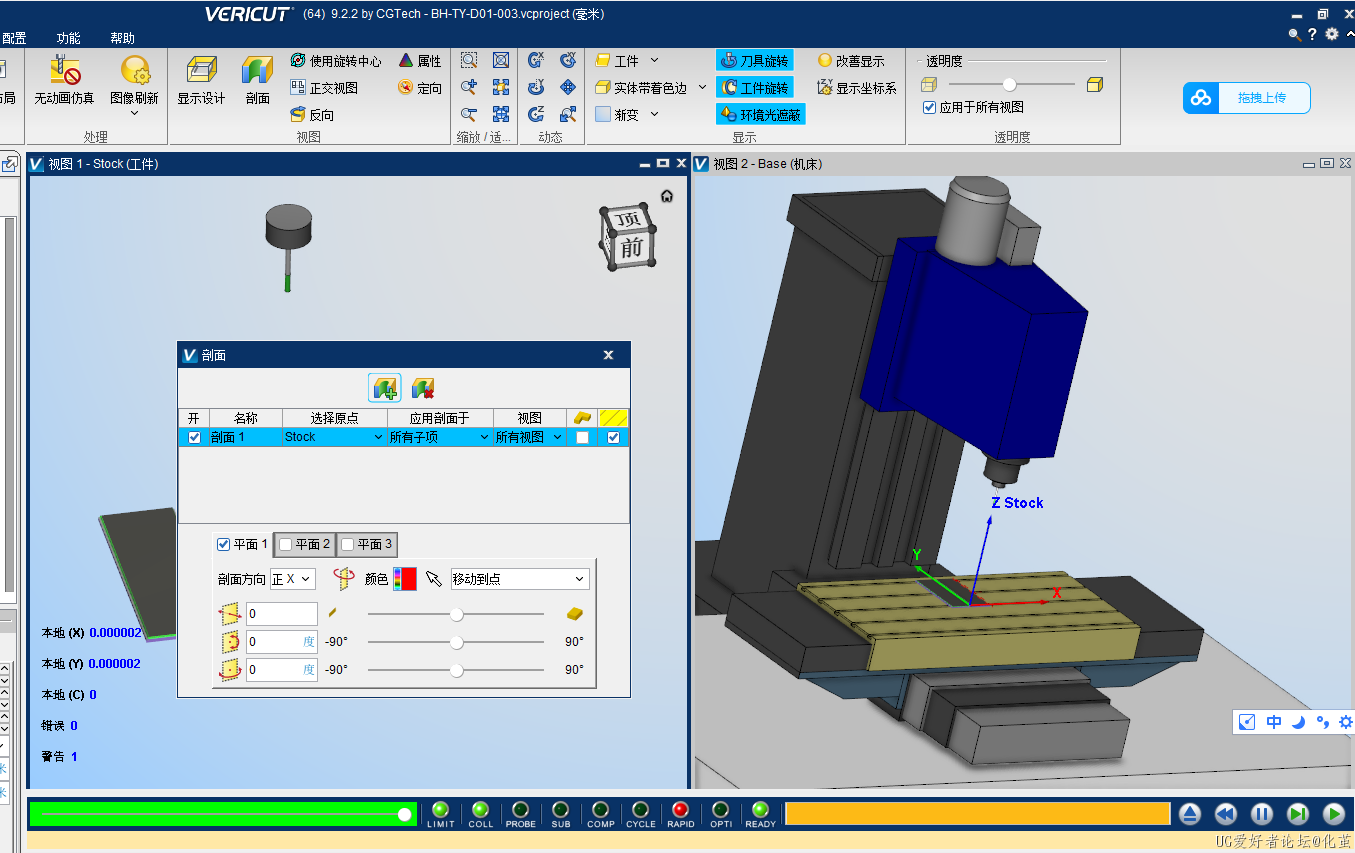
Task: Click 显示坐标系 show coordinate systems
Action: 857,88
